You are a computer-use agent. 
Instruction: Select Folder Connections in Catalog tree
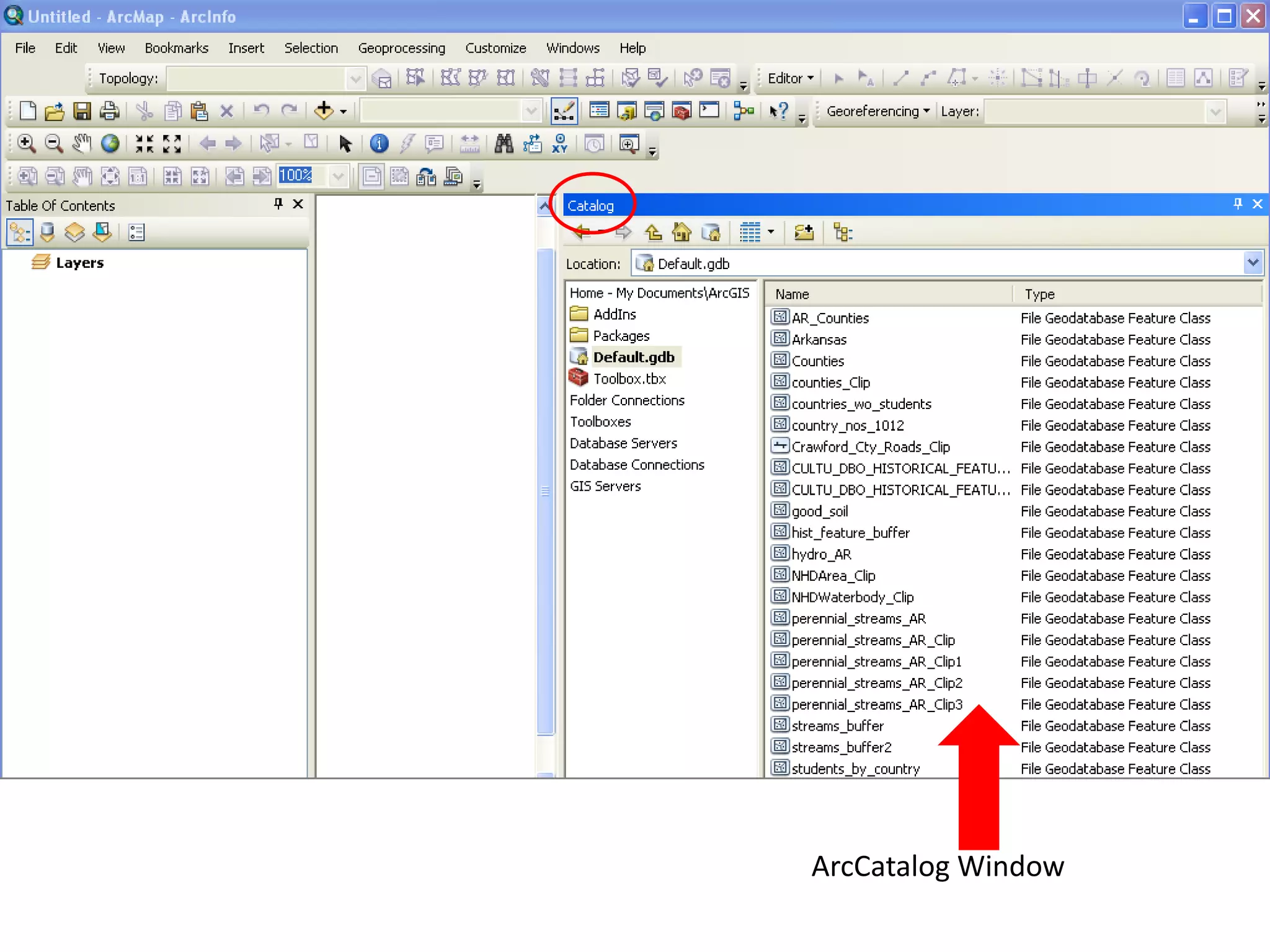tap(626, 400)
